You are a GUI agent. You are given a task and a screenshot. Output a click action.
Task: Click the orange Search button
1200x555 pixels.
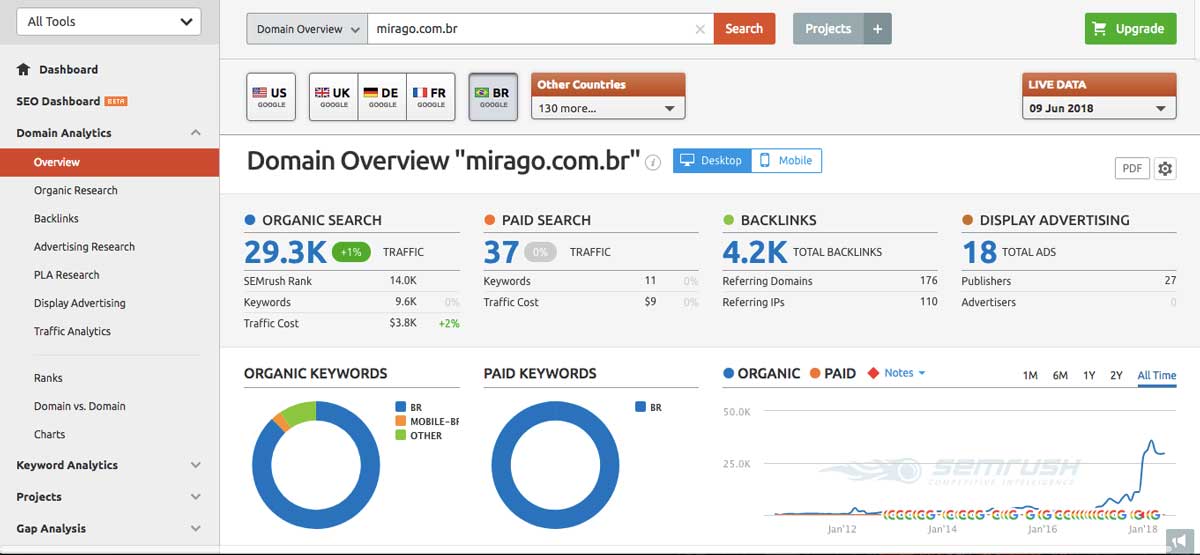[x=744, y=29]
